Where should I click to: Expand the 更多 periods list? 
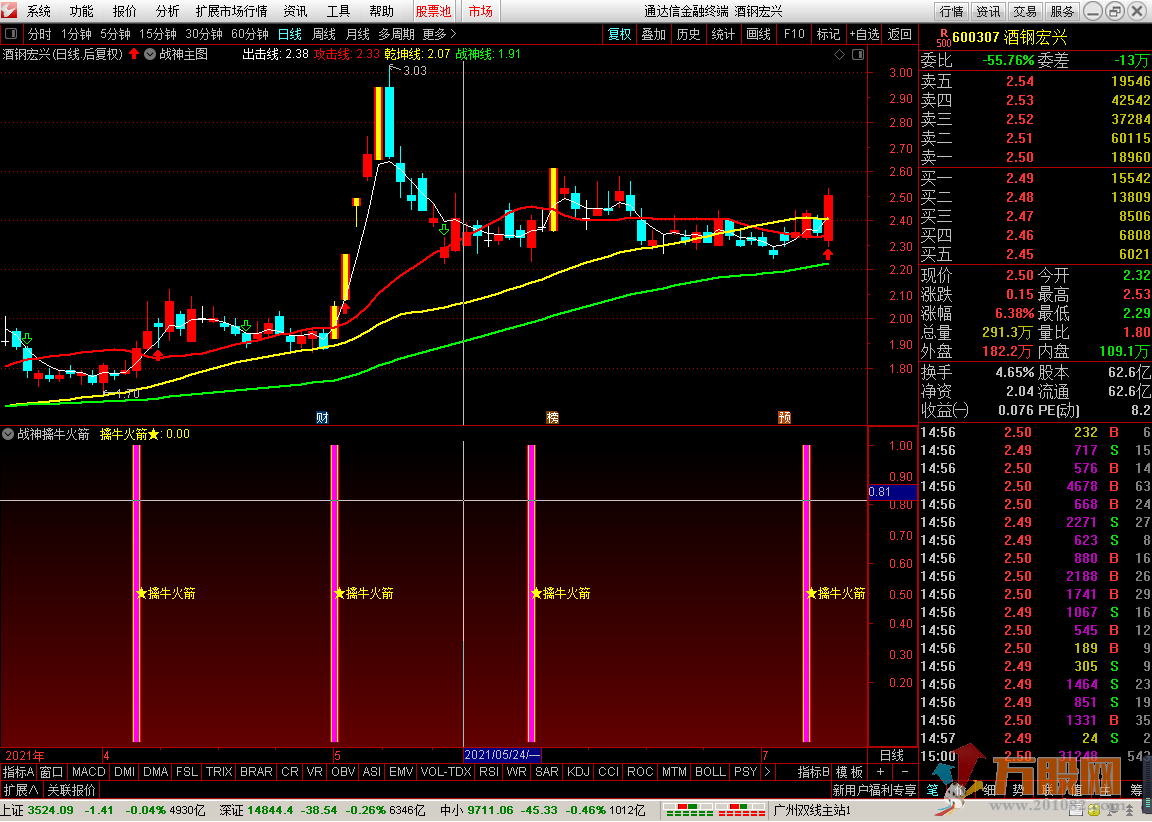pos(439,35)
